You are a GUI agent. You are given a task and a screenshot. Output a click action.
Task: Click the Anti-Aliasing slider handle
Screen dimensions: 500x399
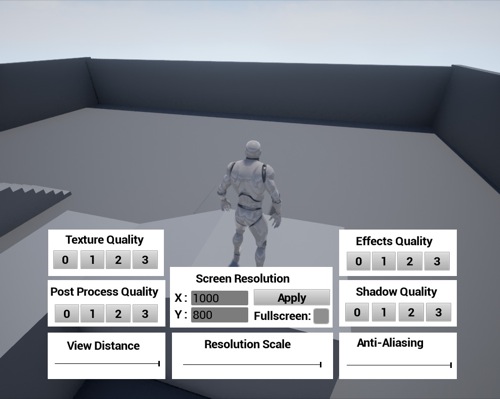click(451, 365)
